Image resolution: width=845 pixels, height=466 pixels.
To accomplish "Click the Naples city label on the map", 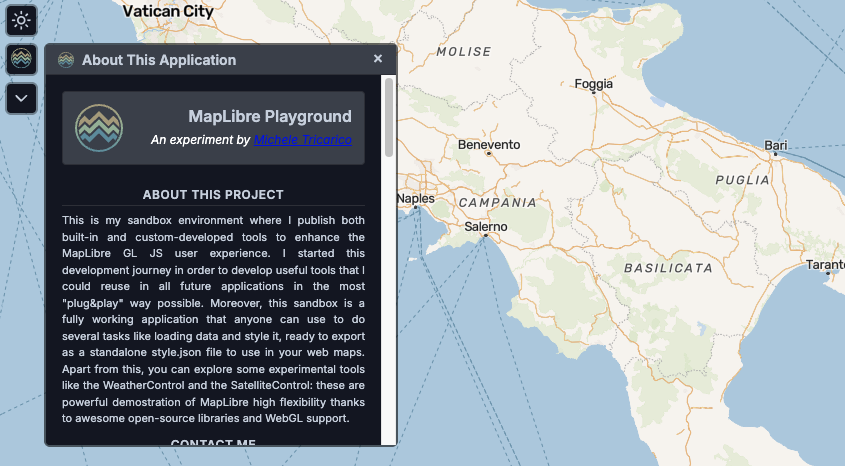I will 415,199.
